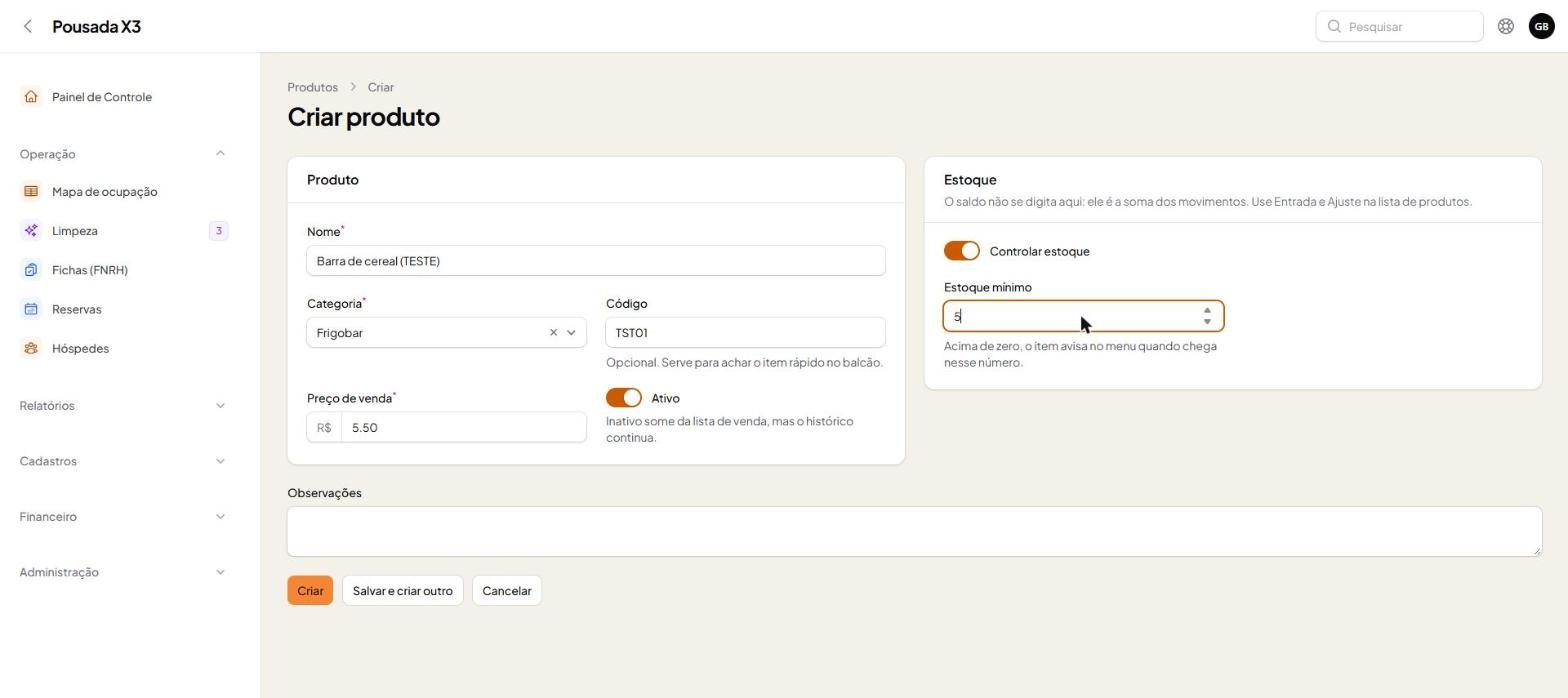The width and height of the screenshot is (1568, 698).
Task: Click the Hóspedes people icon
Action: (x=31, y=348)
